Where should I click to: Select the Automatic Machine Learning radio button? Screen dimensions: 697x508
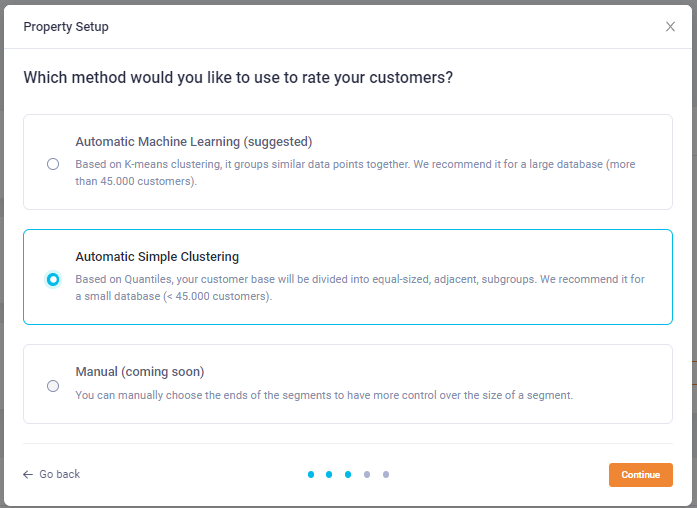tap(53, 164)
